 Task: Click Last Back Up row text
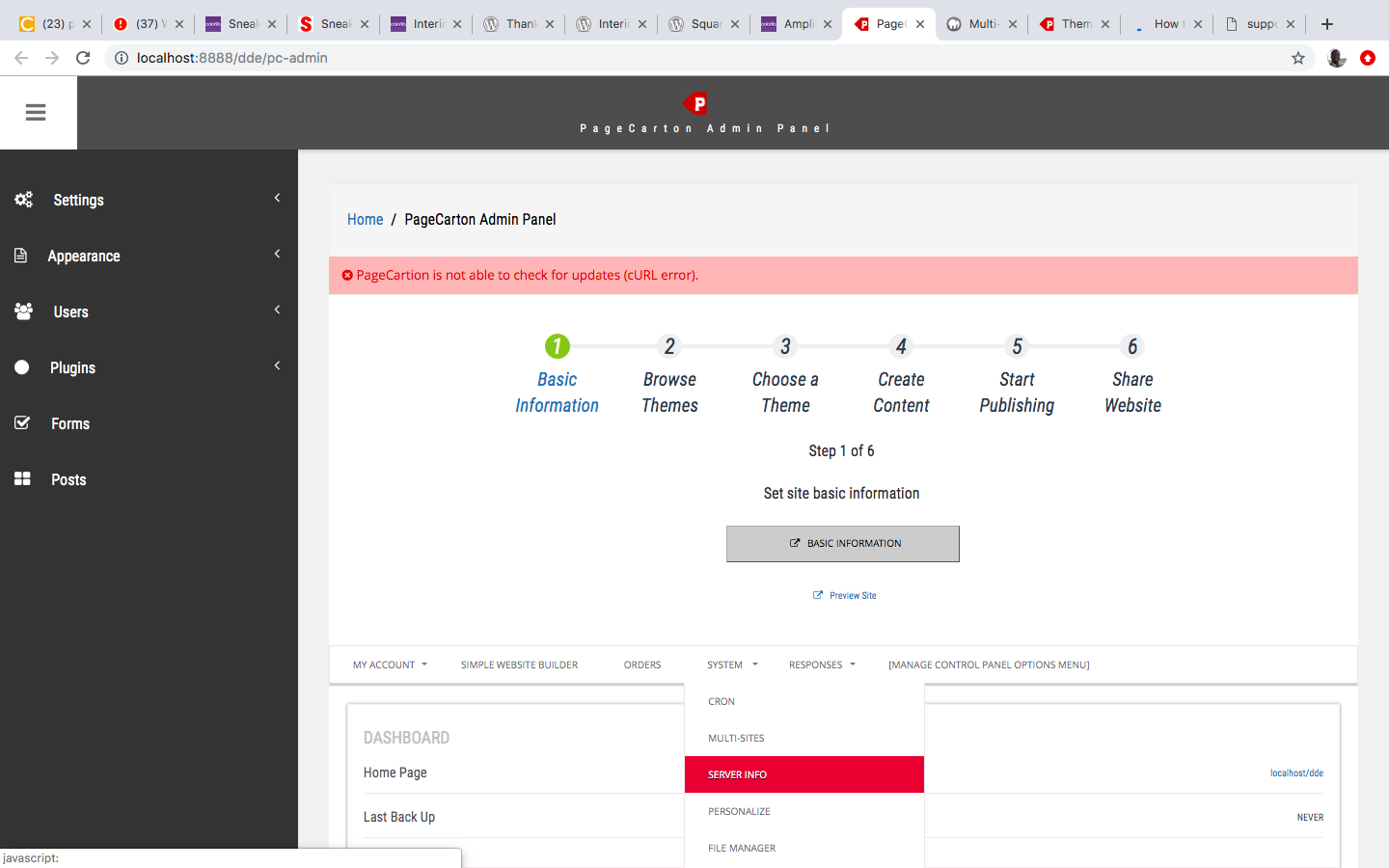pos(399,817)
